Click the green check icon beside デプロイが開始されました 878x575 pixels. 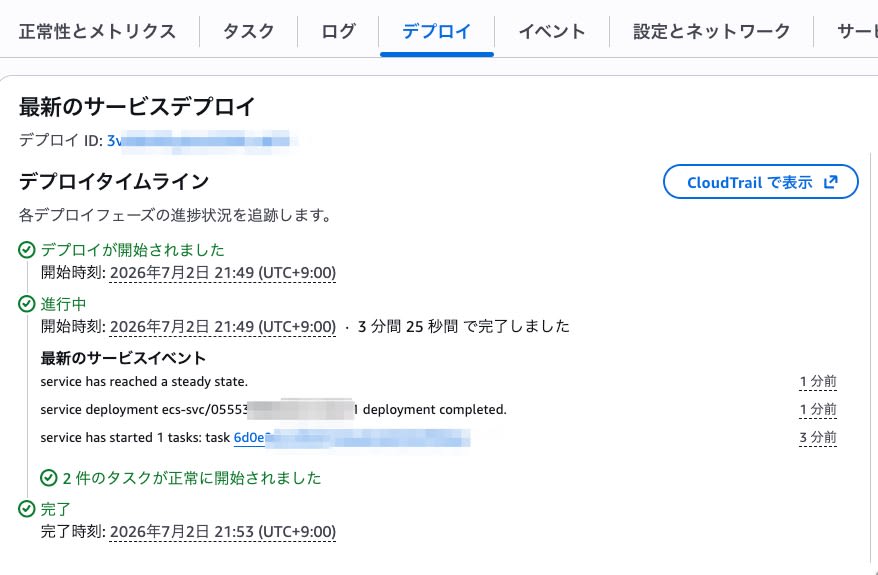coord(27,250)
